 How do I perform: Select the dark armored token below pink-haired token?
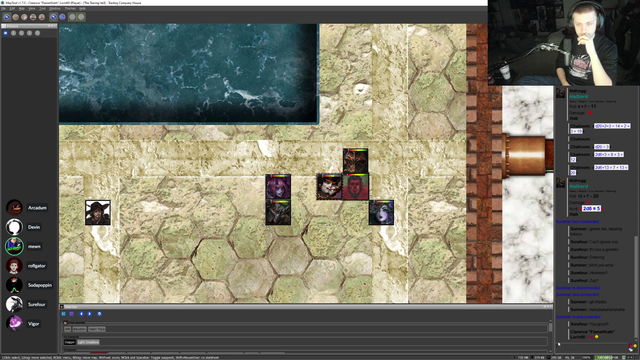tap(278, 212)
